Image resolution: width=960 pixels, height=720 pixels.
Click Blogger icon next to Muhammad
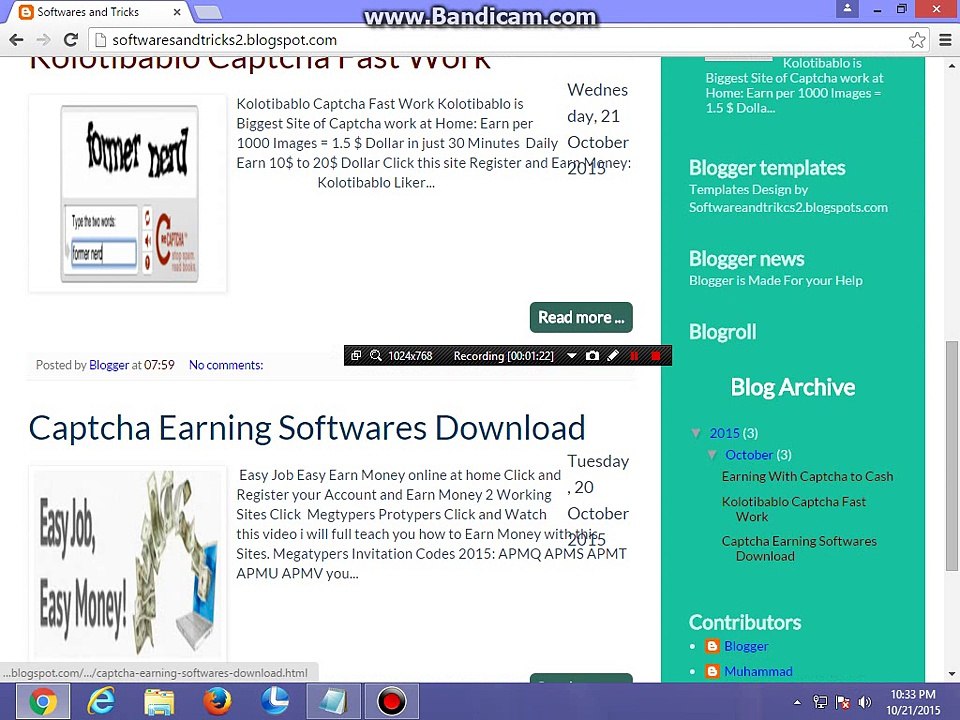(x=712, y=671)
